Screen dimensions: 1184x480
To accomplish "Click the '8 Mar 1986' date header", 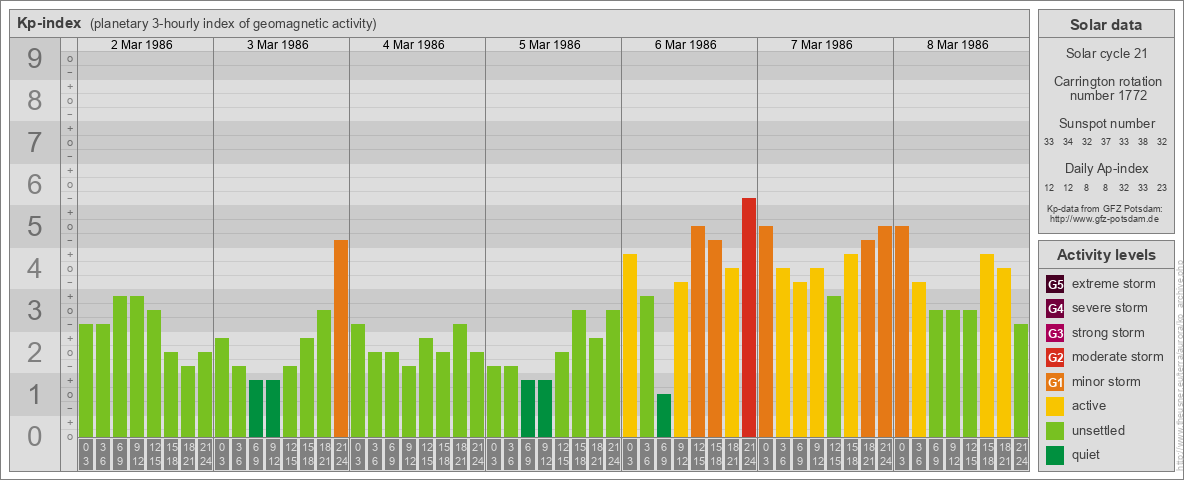I will pyautogui.click(x=957, y=45).
